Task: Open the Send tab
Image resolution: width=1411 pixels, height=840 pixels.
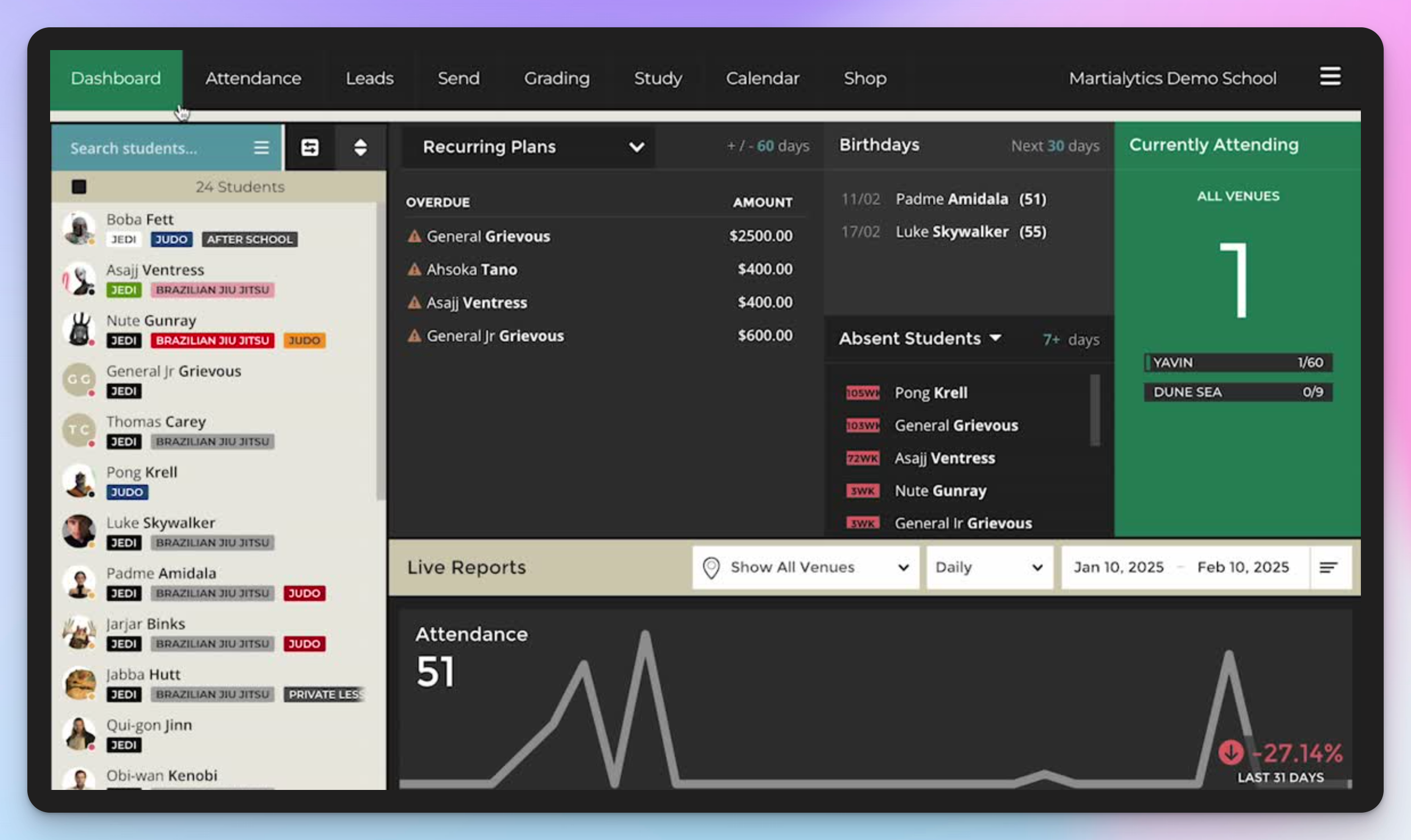Action: tap(458, 79)
